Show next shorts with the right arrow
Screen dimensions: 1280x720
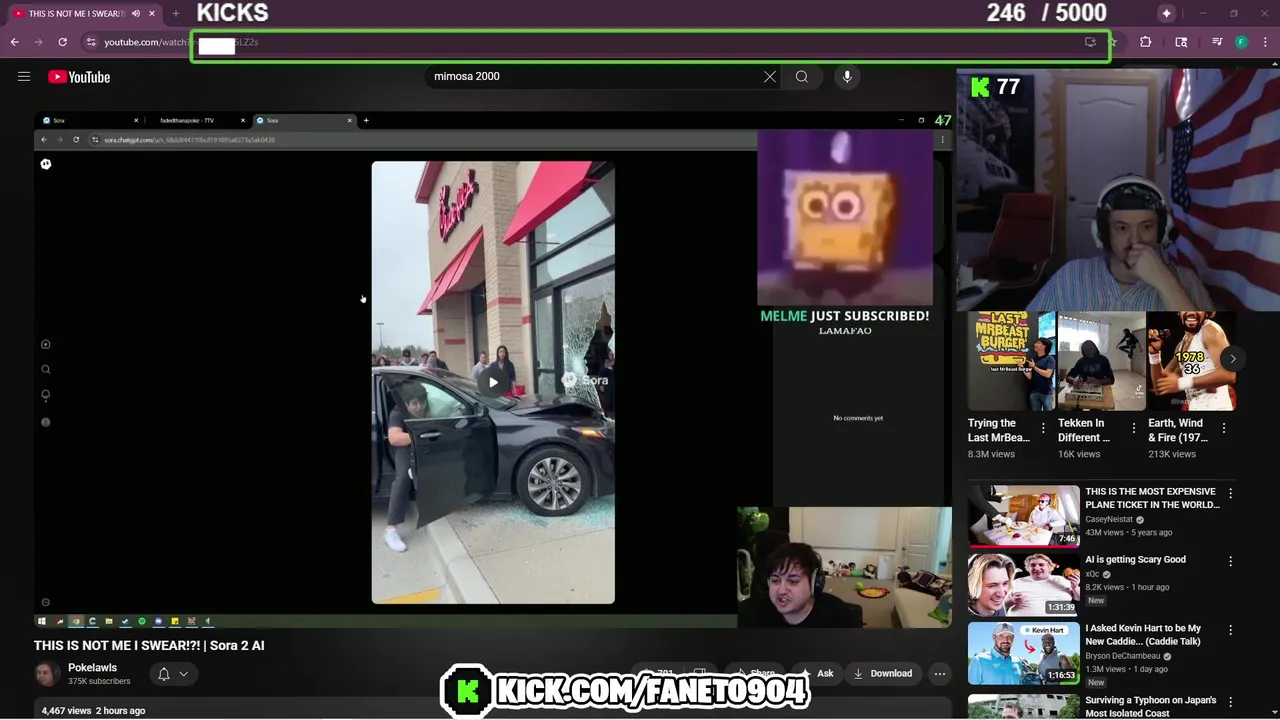coord(1232,358)
